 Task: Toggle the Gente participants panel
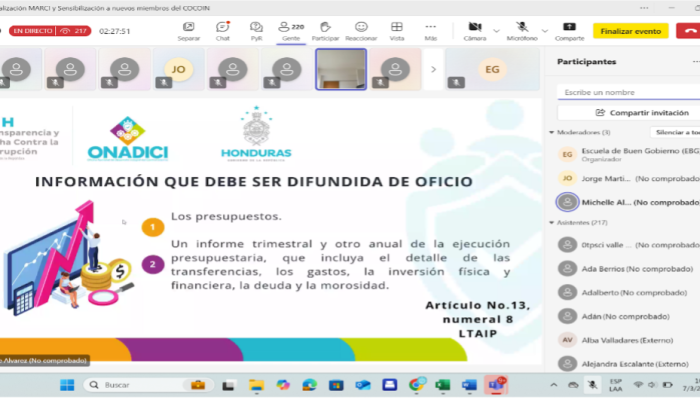[291, 31]
